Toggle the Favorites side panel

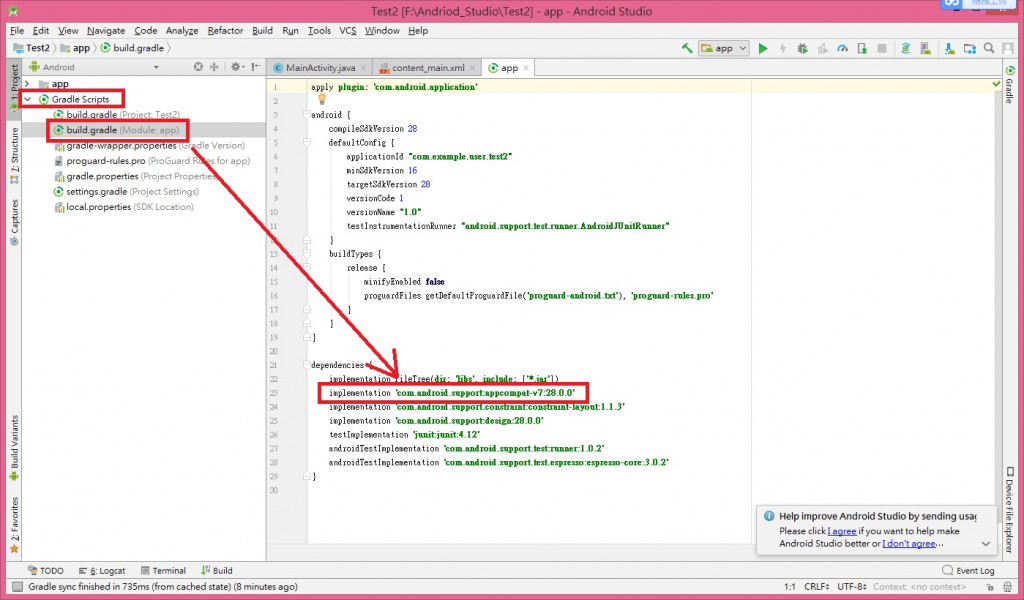pos(14,525)
